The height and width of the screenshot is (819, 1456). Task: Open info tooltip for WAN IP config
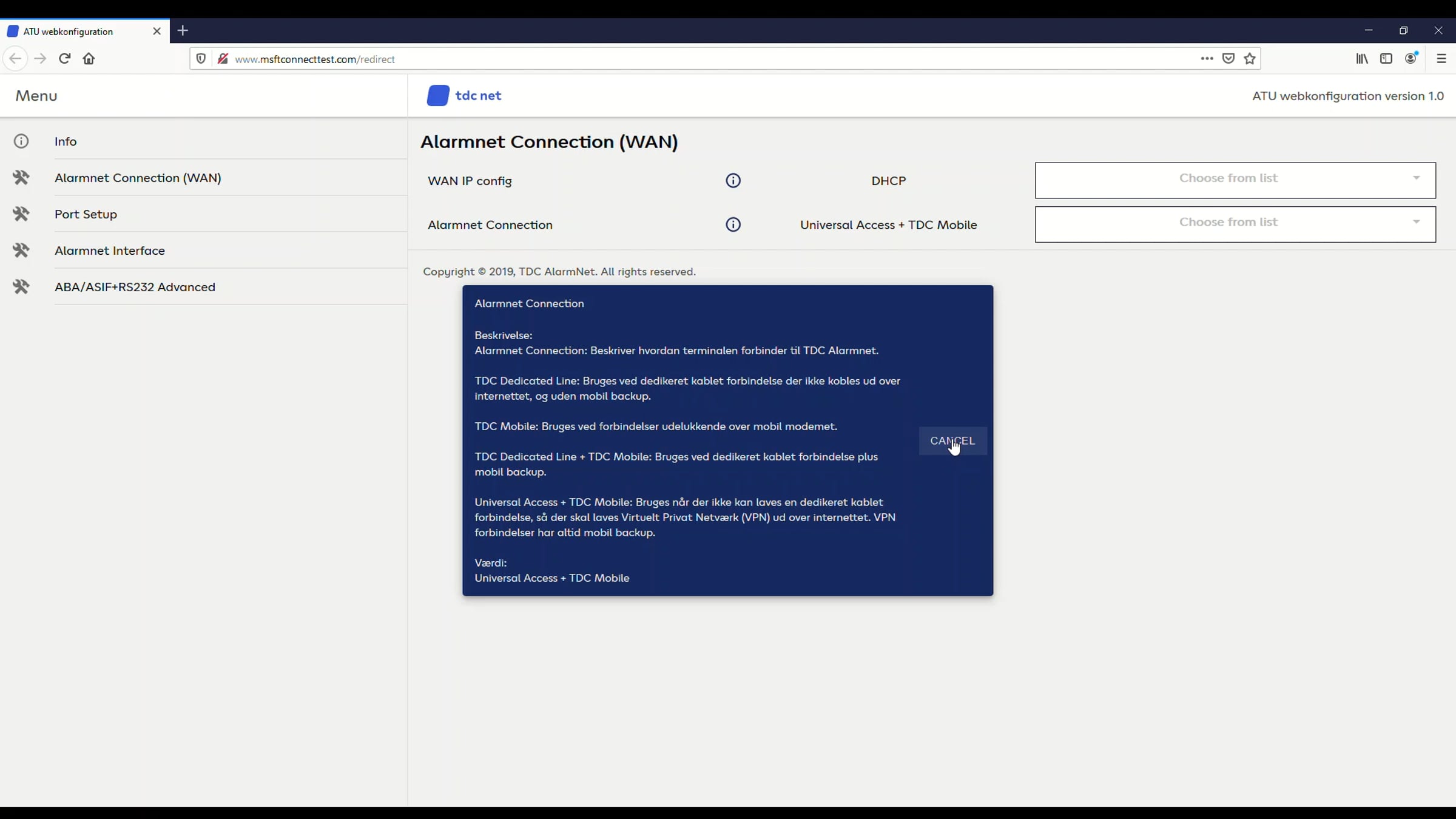[x=733, y=181]
